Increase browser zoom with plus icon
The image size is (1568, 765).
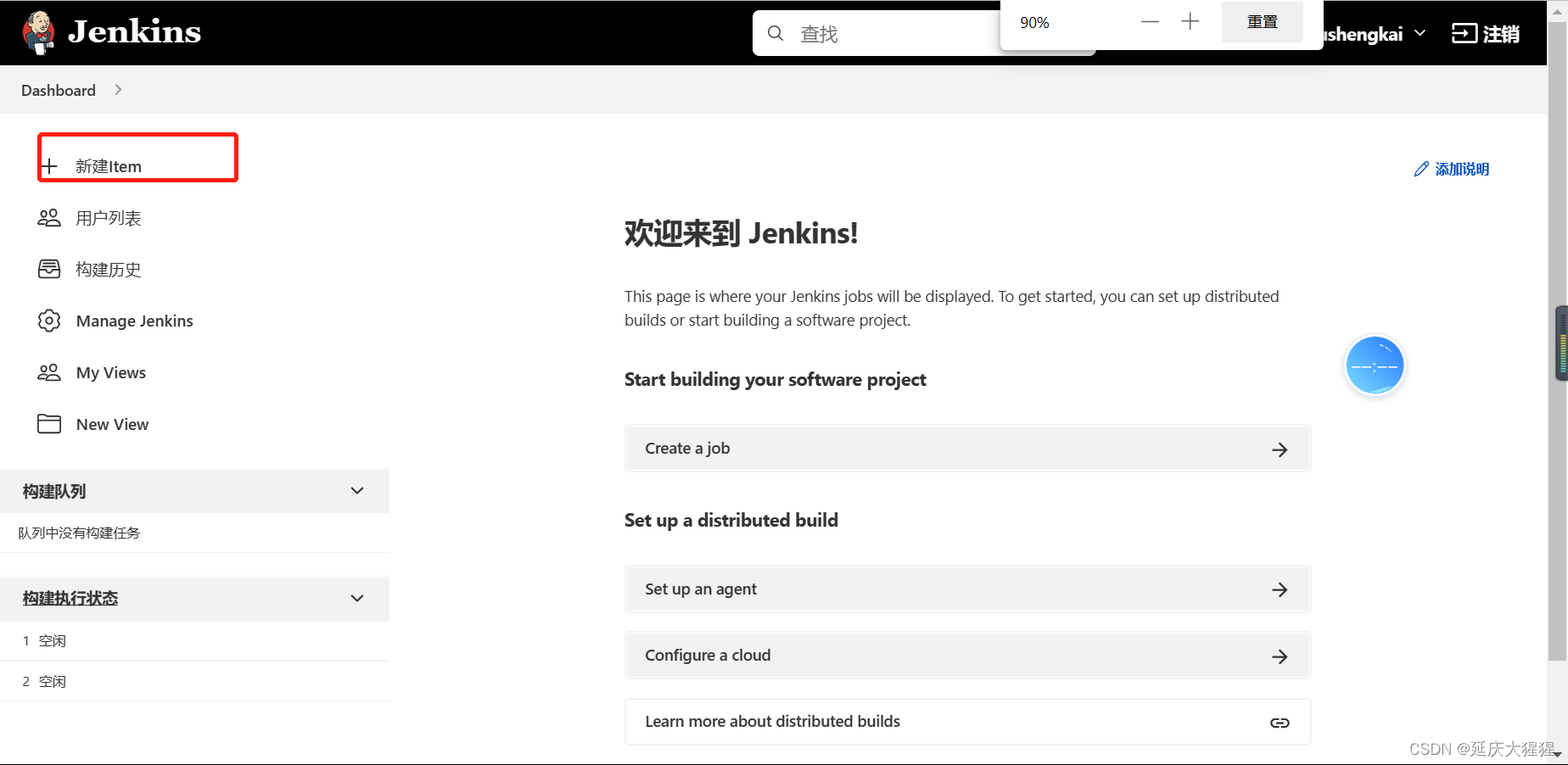(1190, 22)
